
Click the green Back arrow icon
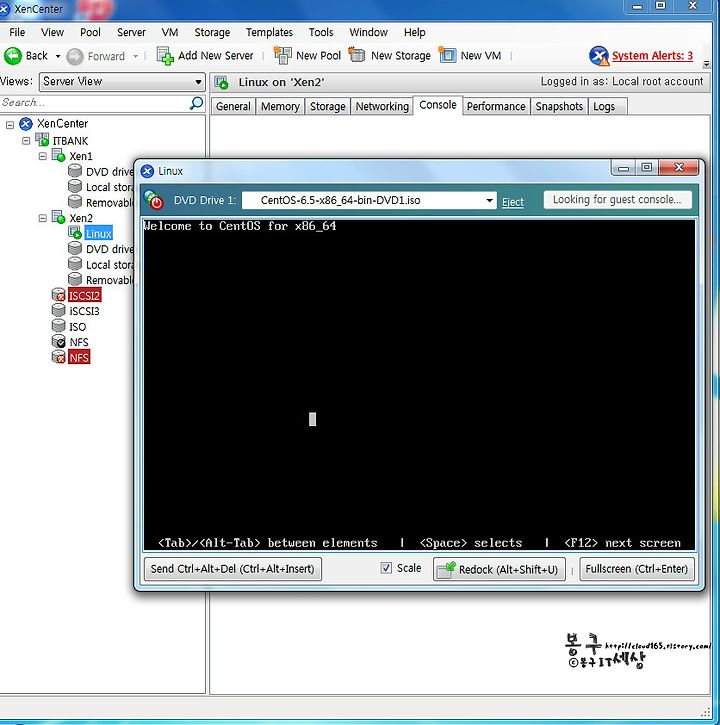click(x=12, y=56)
